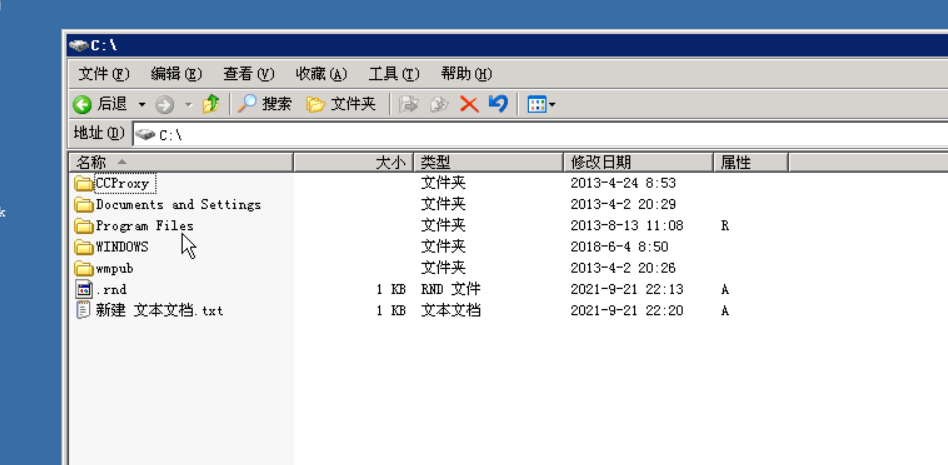The width and height of the screenshot is (948, 465).
Task: Click the green Back arrow icon
Action: point(82,105)
